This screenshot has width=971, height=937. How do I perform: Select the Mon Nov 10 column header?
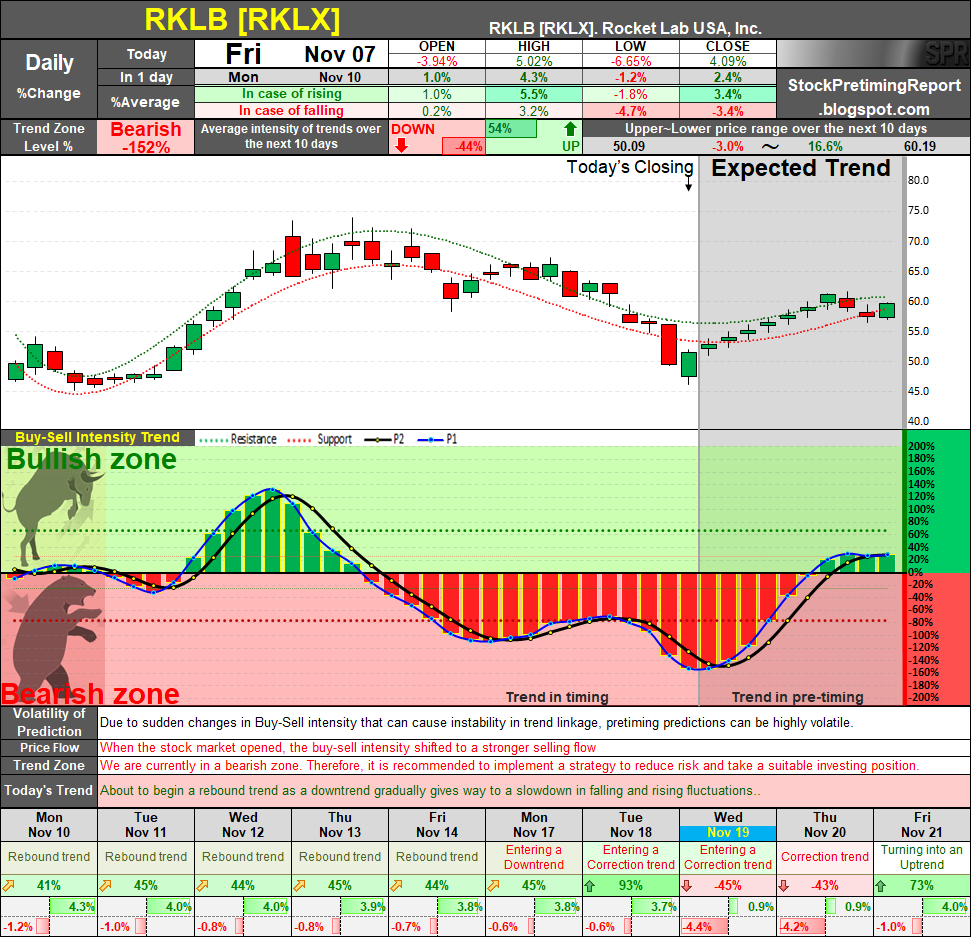coord(49,825)
